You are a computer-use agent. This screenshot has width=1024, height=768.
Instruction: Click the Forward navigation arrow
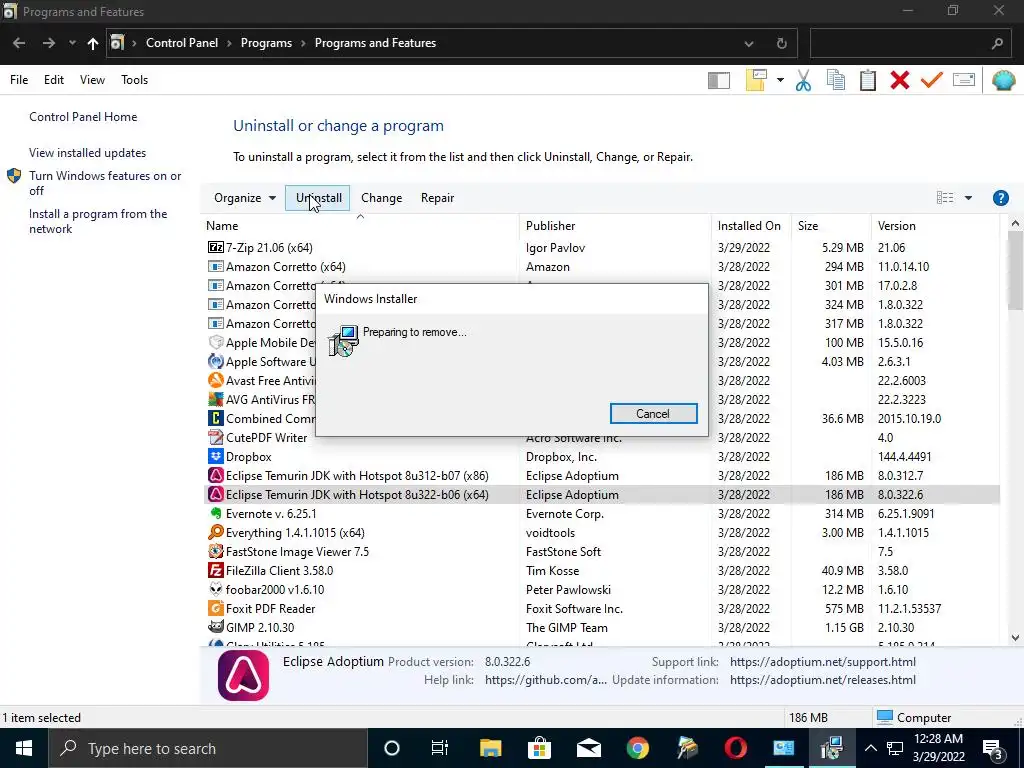point(49,43)
